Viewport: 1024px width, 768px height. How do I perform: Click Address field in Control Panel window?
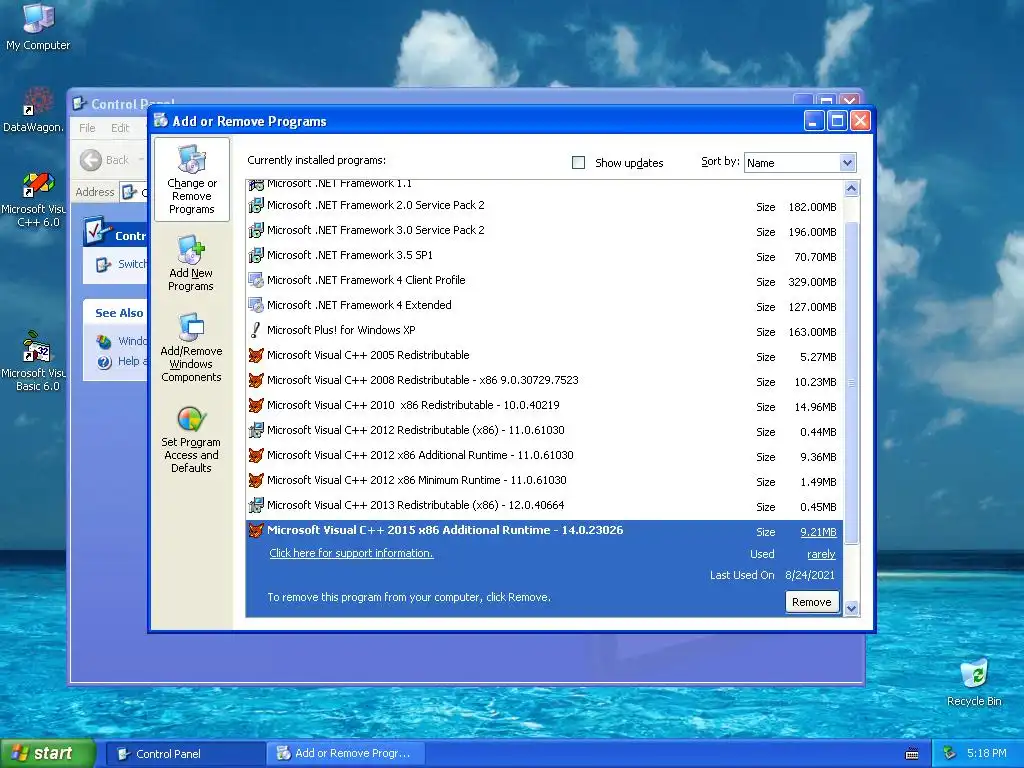(x=133, y=192)
